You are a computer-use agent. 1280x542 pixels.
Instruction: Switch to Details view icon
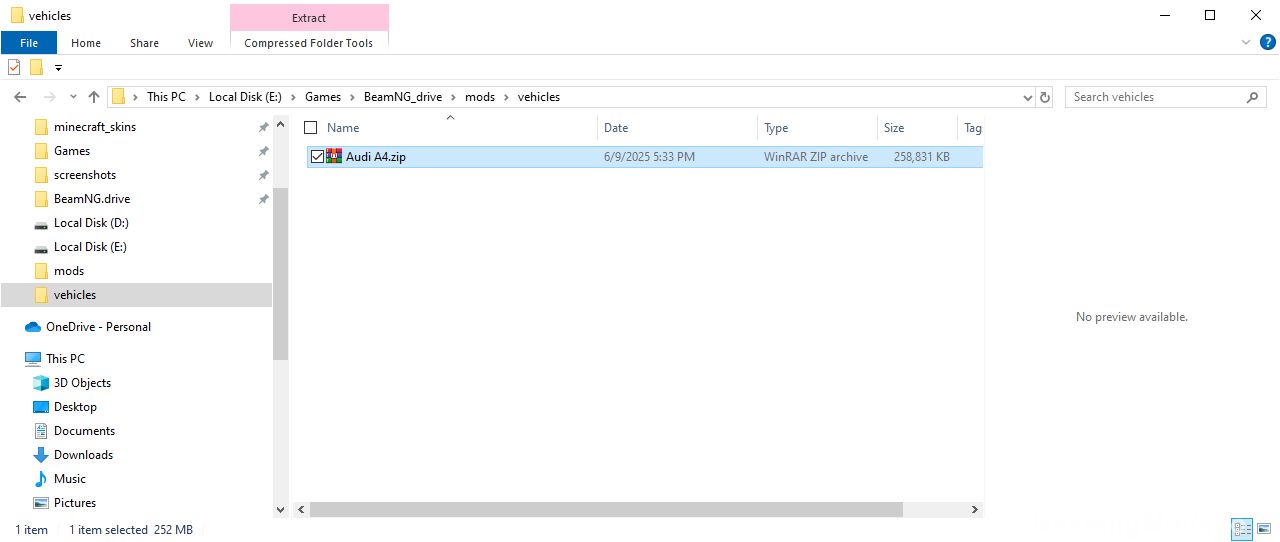pos(1242,530)
